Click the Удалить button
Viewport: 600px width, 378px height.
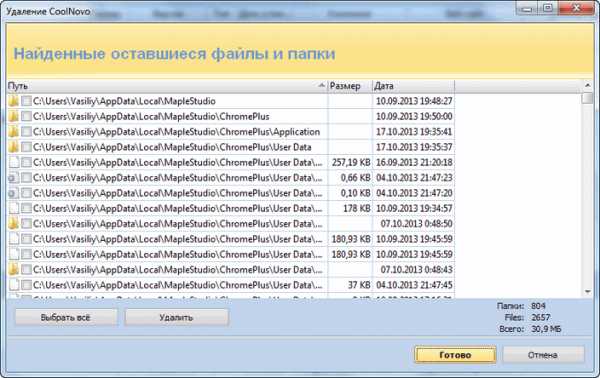pyautogui.click(x=176, y=318)
